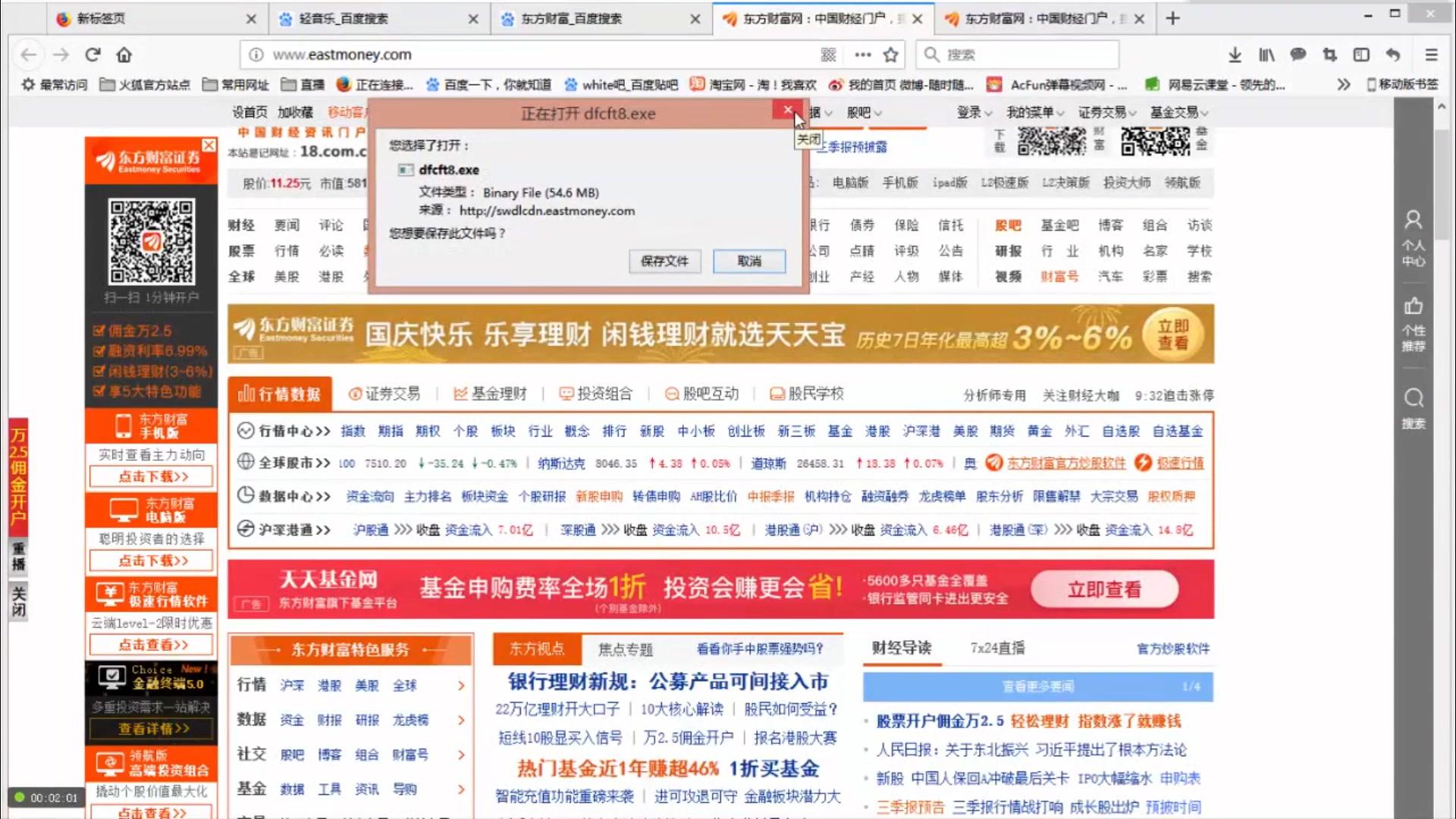Screen dimensions: 1456x819
Task: Click 保存文件 in the download dialog
Action: [x=664, y=261]
